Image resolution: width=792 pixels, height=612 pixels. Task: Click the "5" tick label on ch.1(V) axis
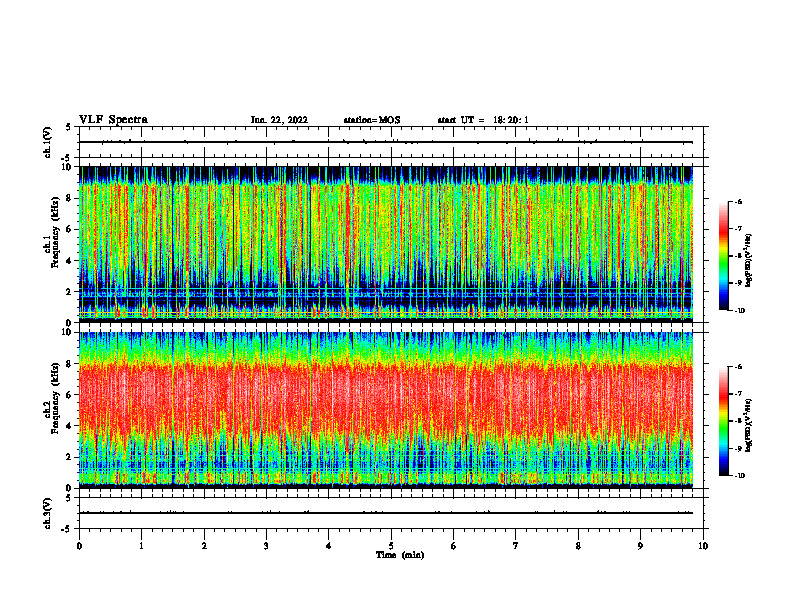point(69,127)
